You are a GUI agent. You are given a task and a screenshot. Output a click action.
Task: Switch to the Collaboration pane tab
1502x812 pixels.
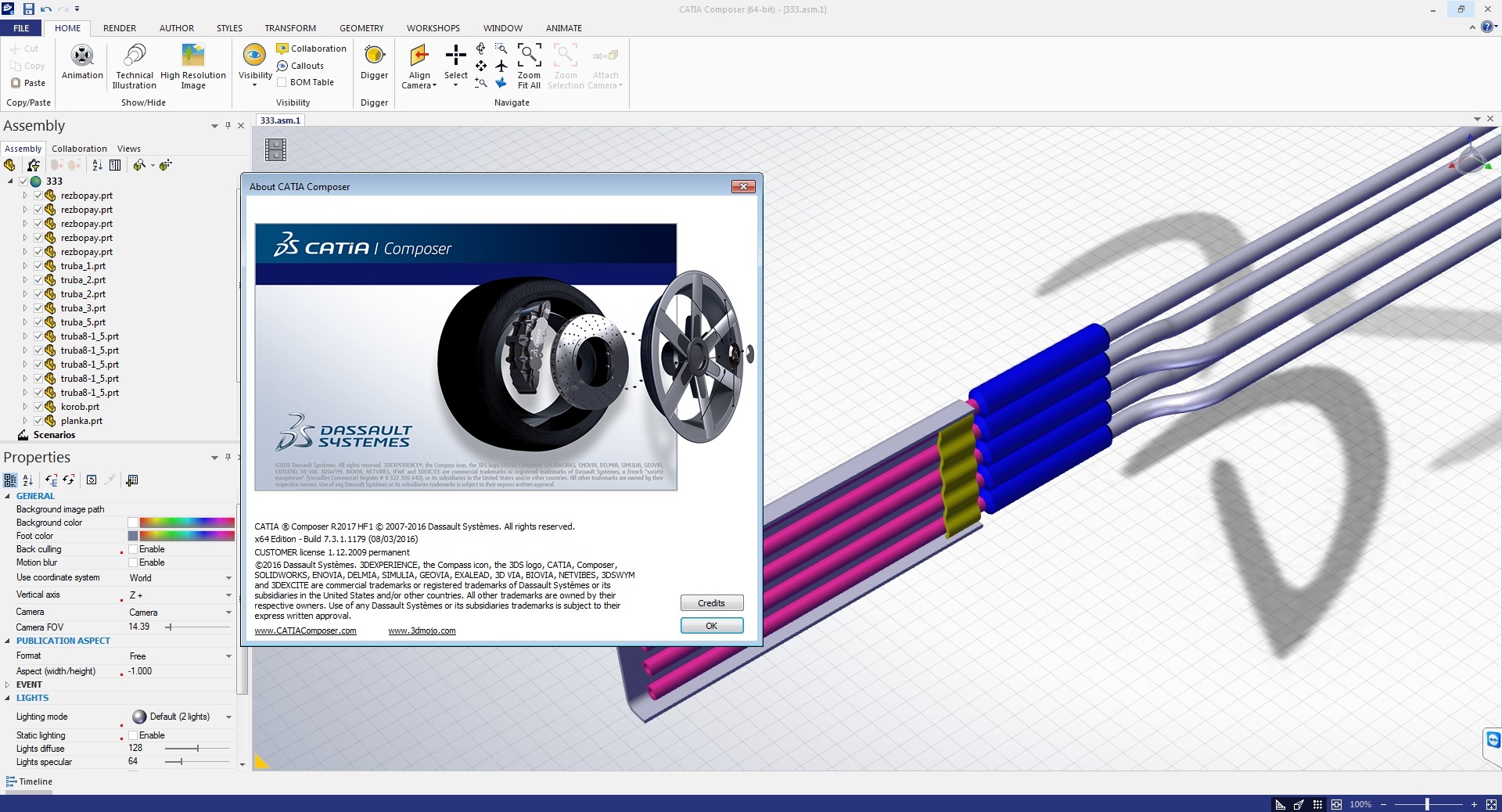point(79,149)
